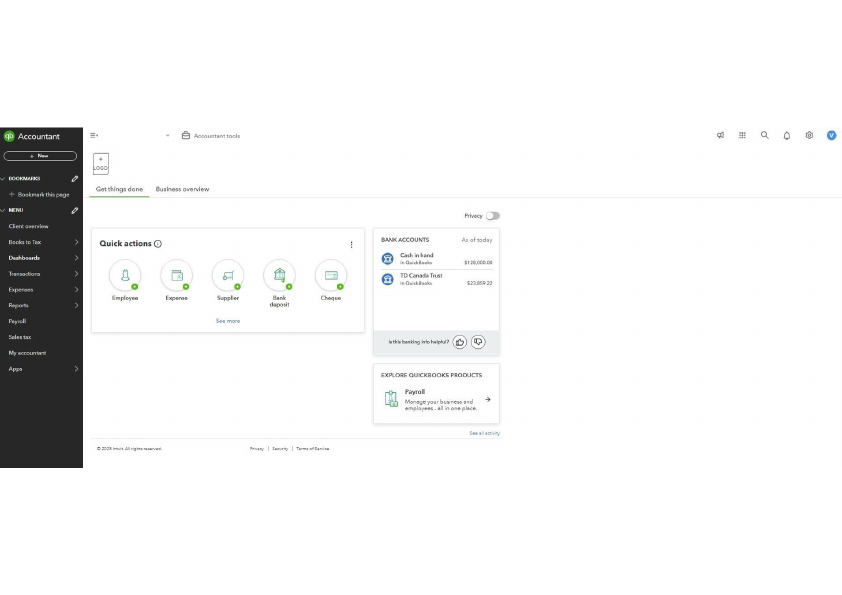Select the Employee quick action icon
The width and height of the screenshot is (842, 595).
pyautogui.click(x=124, y=277)
